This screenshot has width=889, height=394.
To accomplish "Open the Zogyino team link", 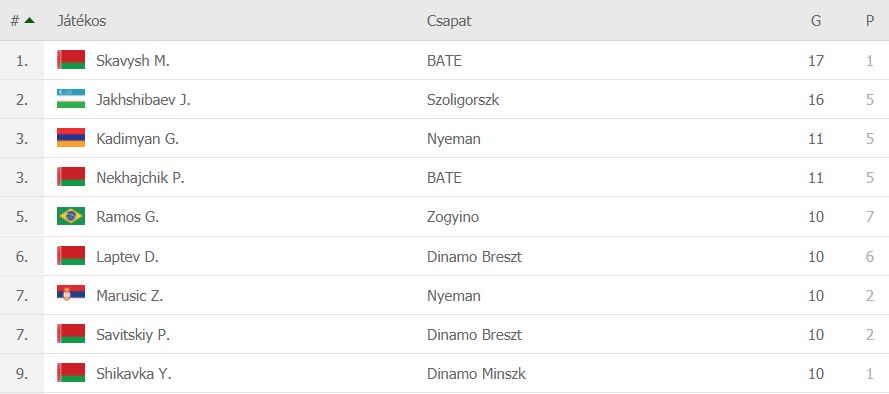I will pyautogui.click(x=453, y=217).
